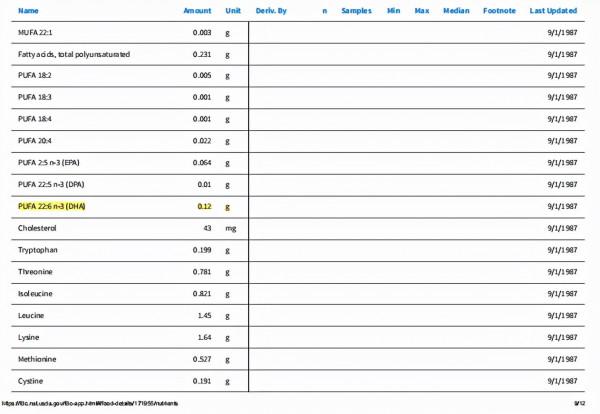Click the Cystine row name

(x=33, y=381)
